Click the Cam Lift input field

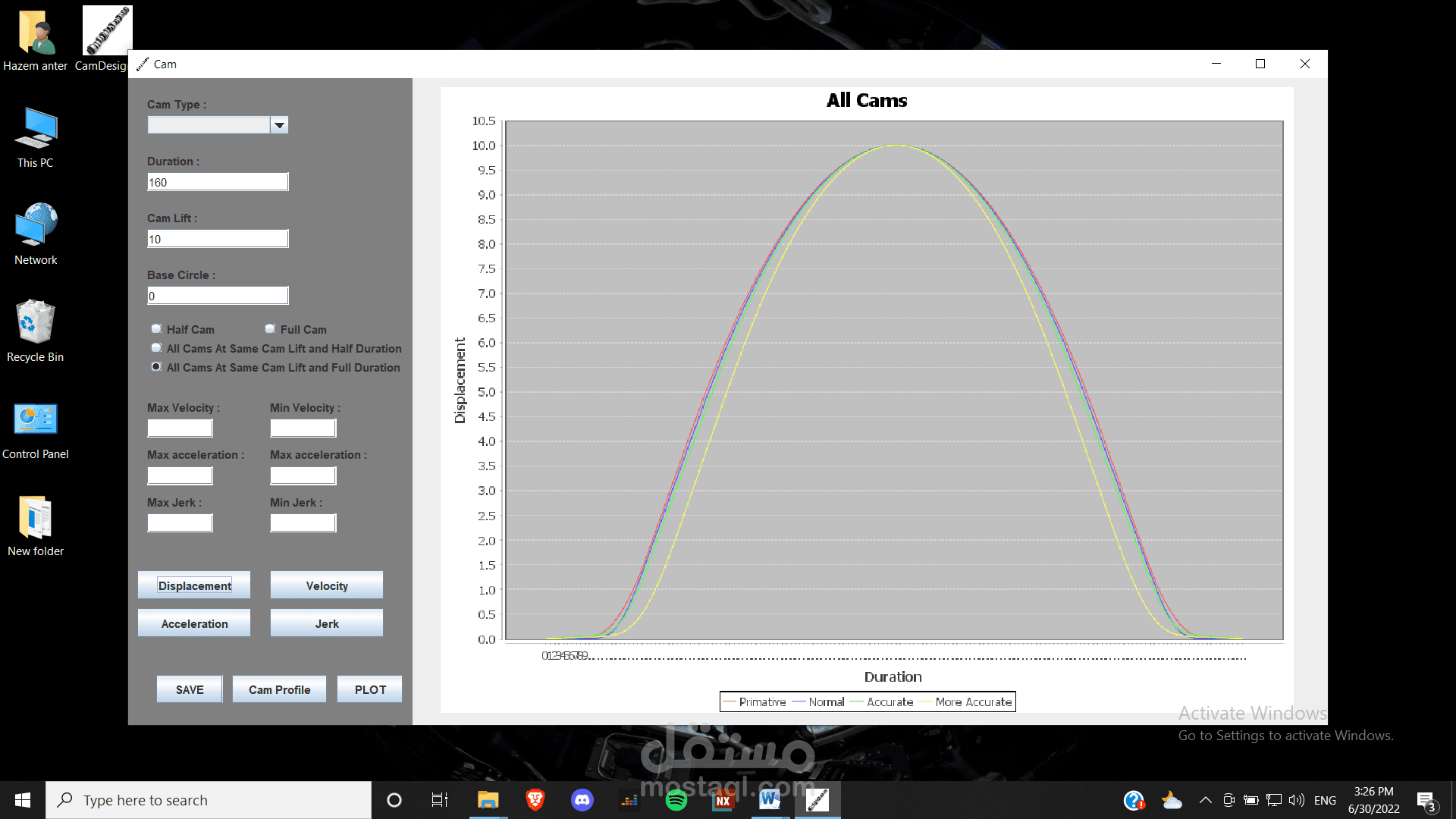pos(218,239)
